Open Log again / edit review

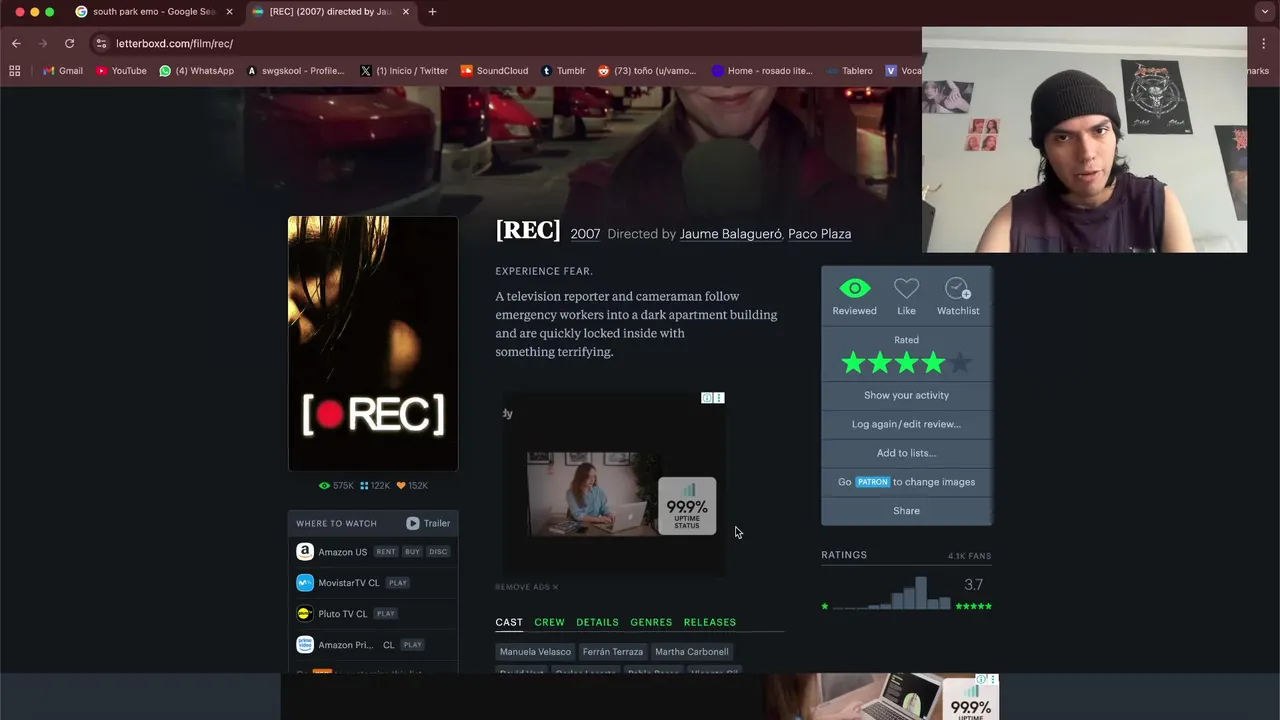906,424
